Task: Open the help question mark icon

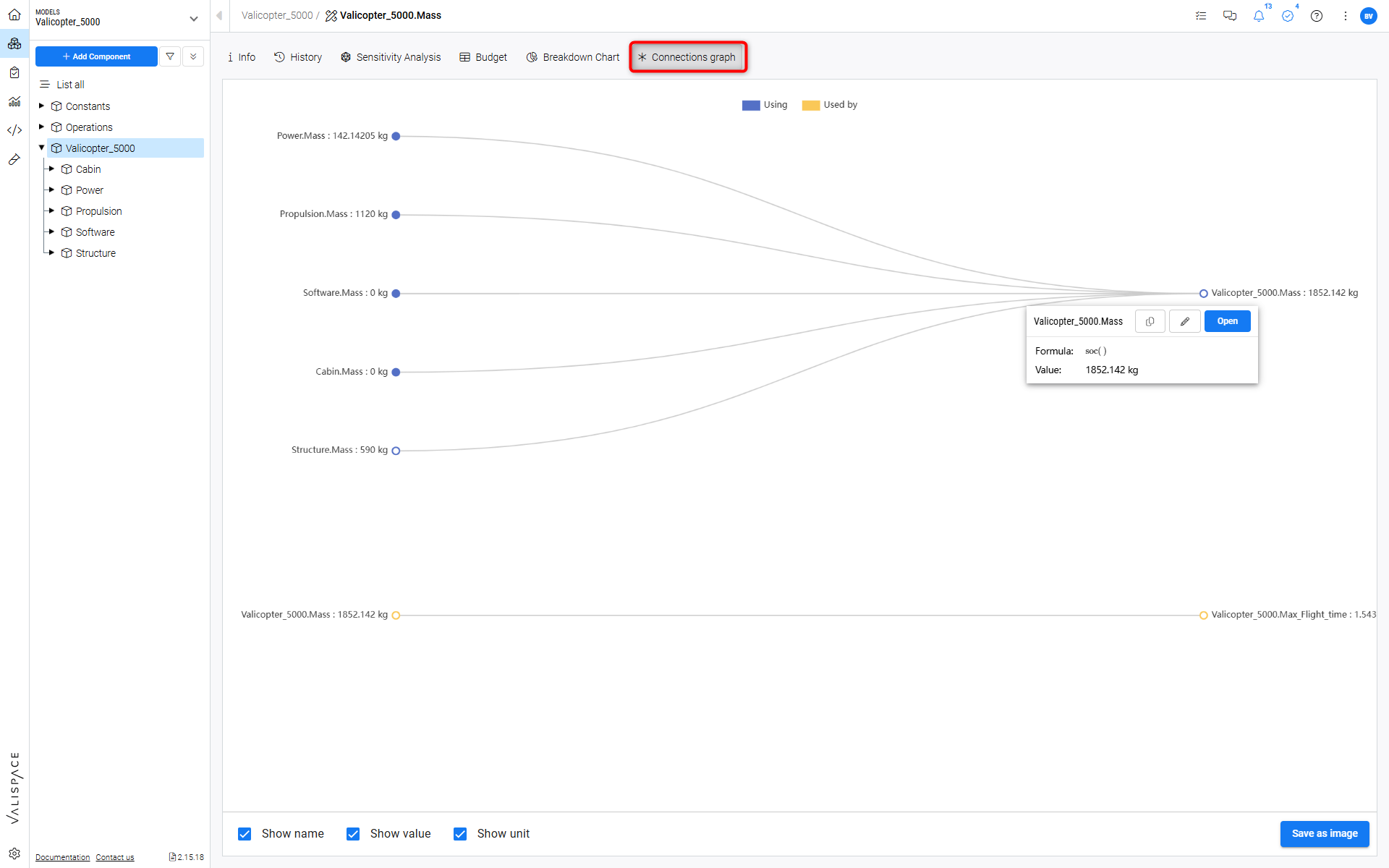Action: click(x=1317, y=16)
